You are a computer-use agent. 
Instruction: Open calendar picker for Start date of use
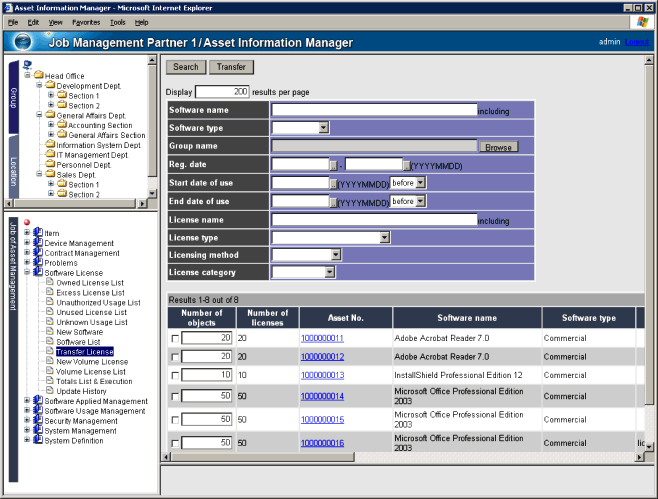click(334, 183)
